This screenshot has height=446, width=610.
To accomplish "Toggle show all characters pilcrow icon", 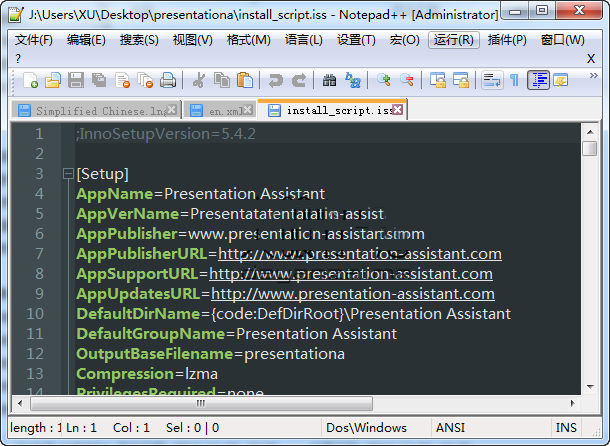I will click(515, 80).
